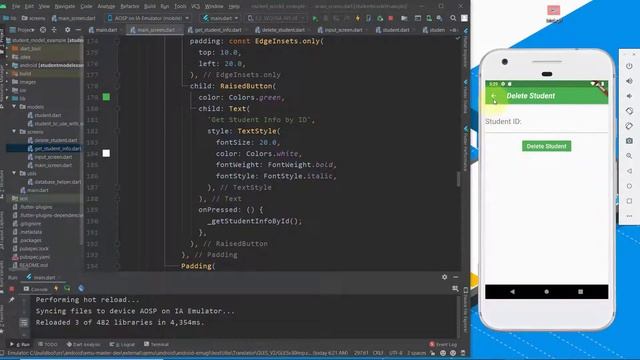Raise emulator volume

629,81
